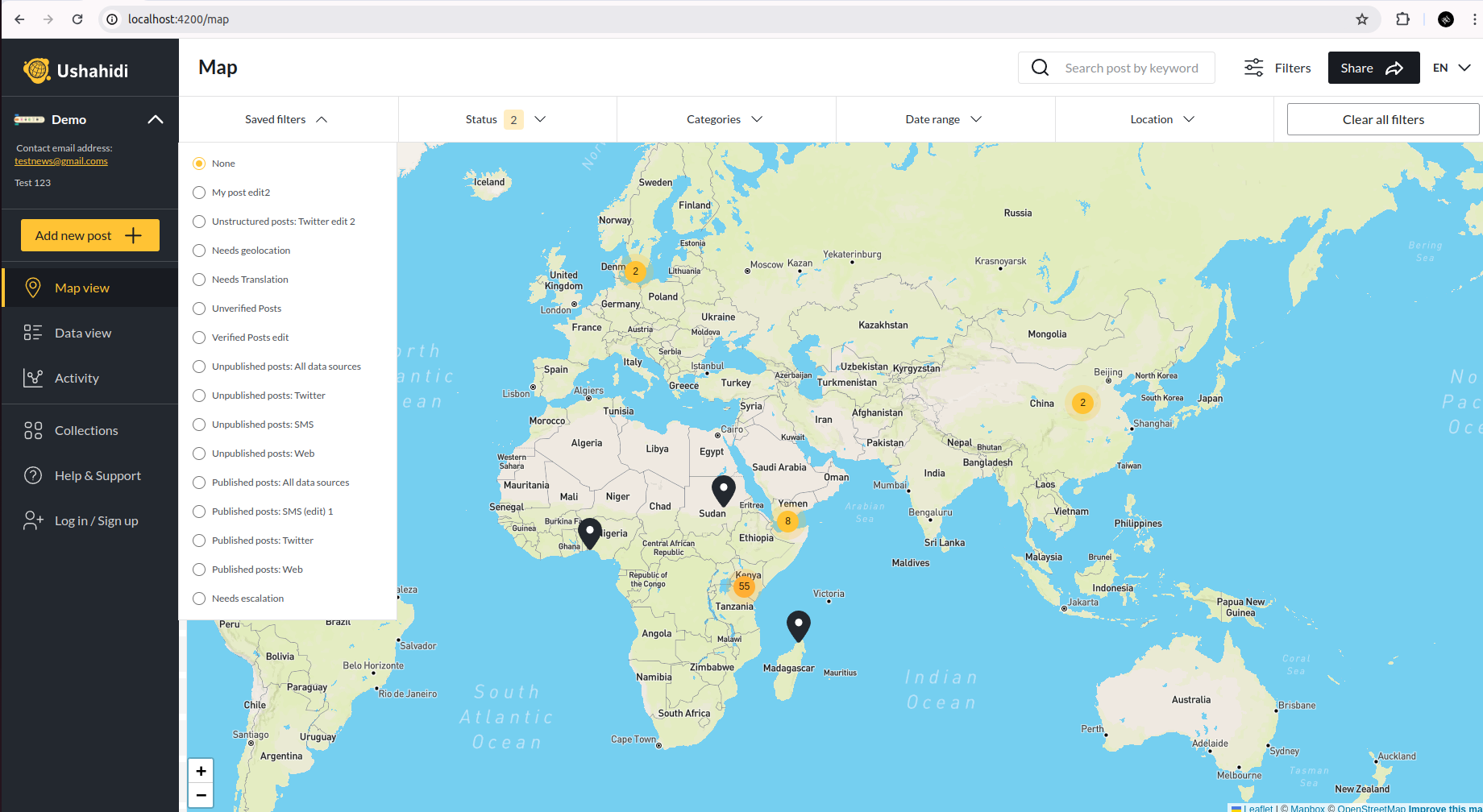Click the Ushahidi logo icon

(x=36, y=71)
